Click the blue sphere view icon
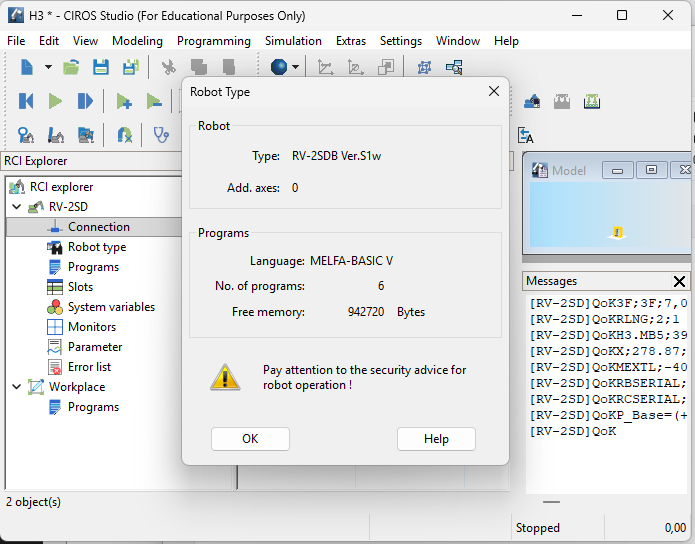This screenshot has width=695, height=544. click(x=279, y=67)
